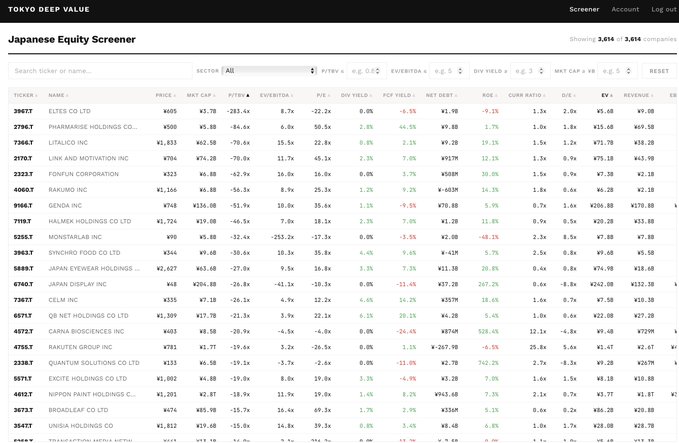This screenshot has height=443, width=679.
Task: Sort table by Curr Ratio column
Action: click(x=527, y=95)
